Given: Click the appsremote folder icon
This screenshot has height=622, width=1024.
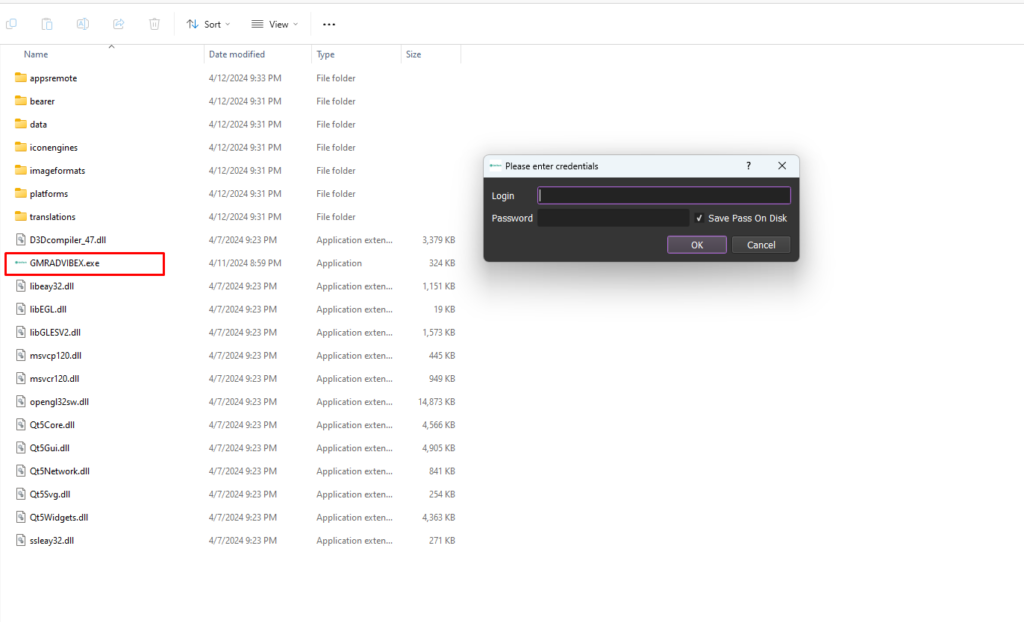Looking at the screenshot, I should (x=21, y=78).
